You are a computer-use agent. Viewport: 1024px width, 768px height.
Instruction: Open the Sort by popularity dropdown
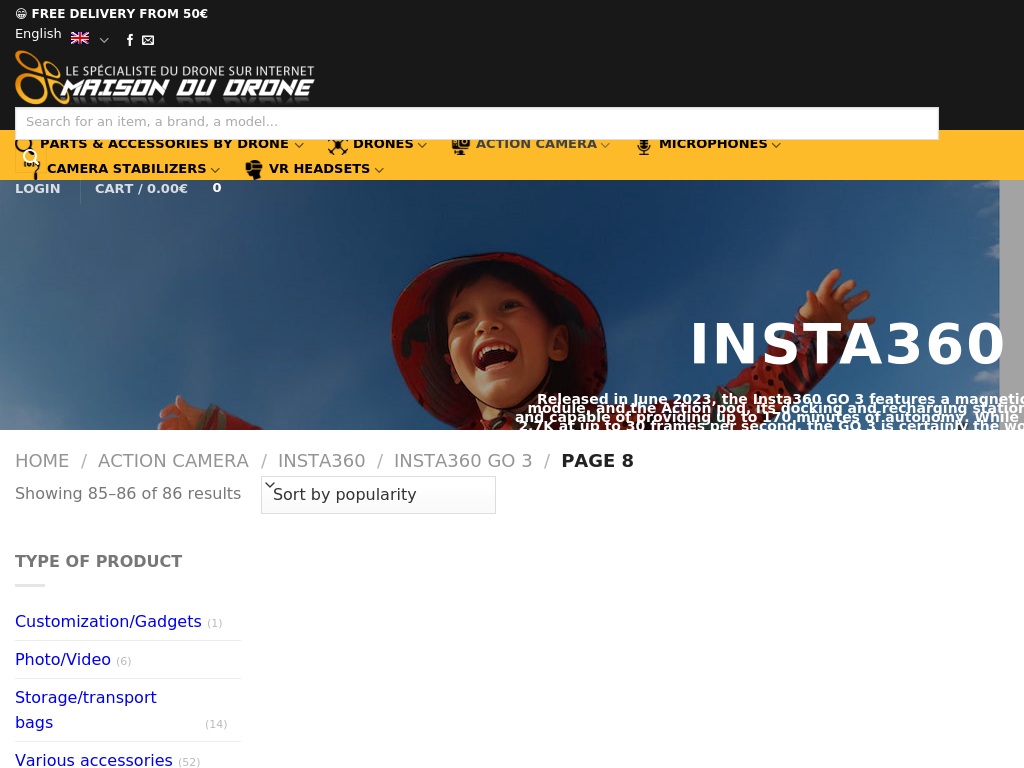[378, 494]
